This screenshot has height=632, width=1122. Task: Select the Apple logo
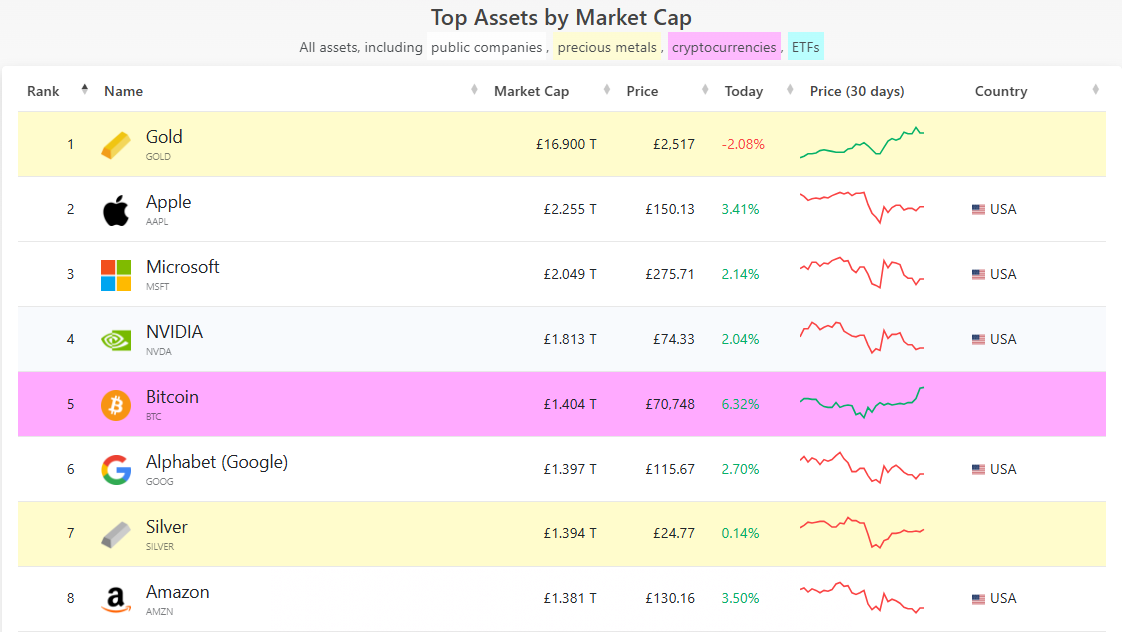[115, 208]
